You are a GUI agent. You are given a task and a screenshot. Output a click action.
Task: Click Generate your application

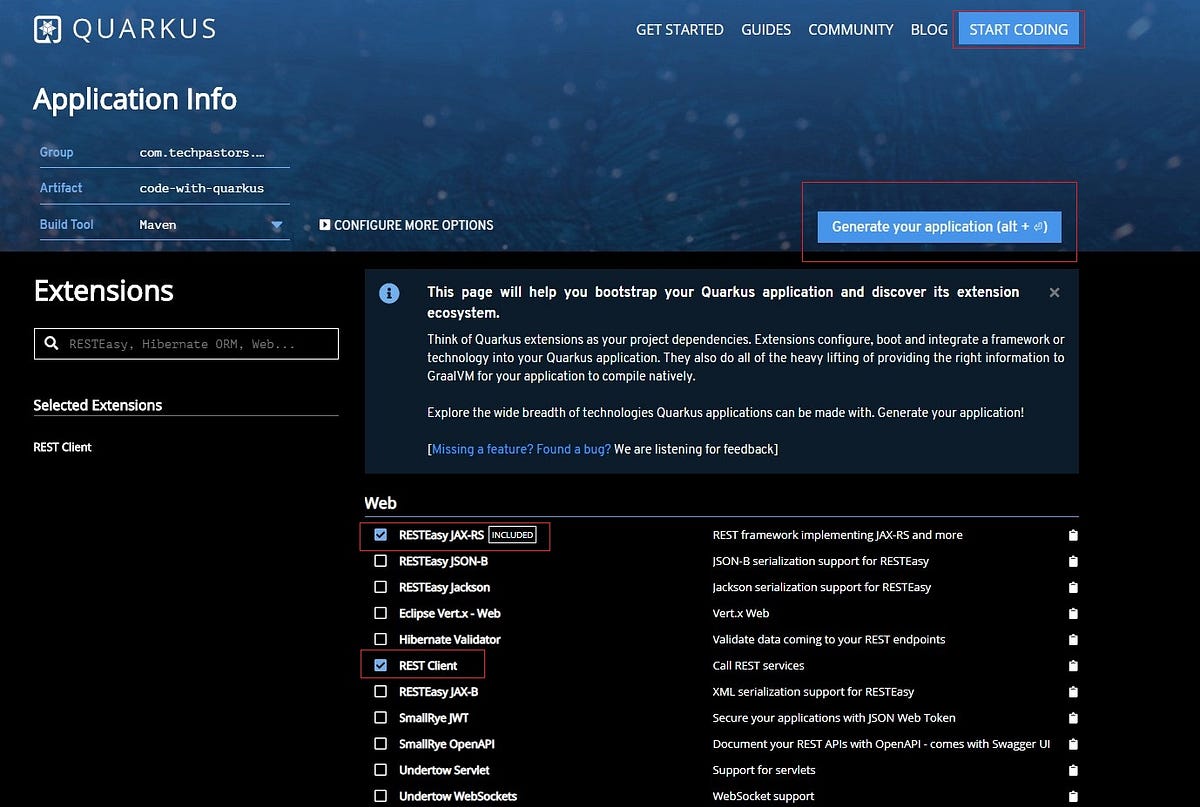coord(939,227)
